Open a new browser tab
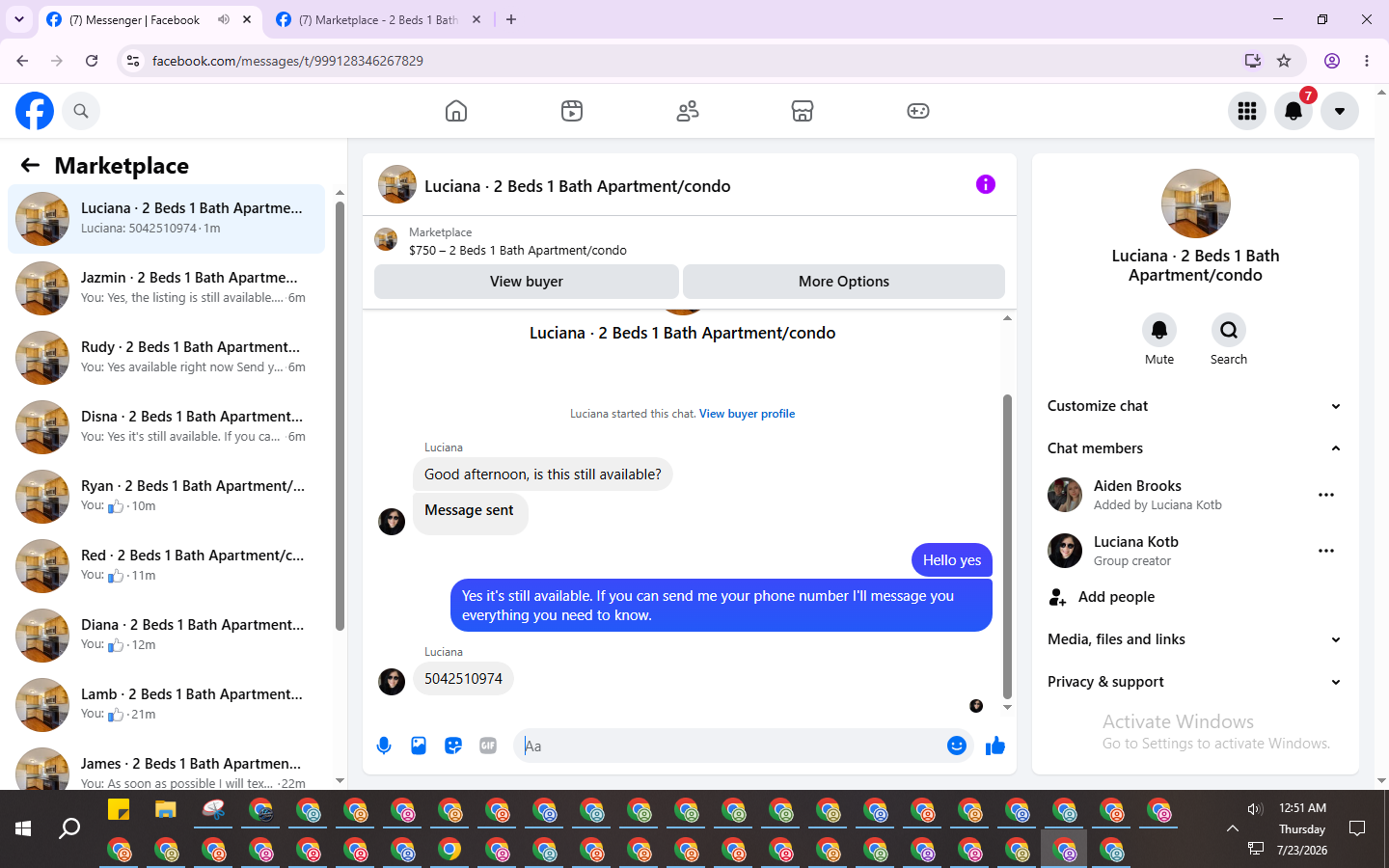The width and height of the screenshot is (1389, 868). coord(511,19)
